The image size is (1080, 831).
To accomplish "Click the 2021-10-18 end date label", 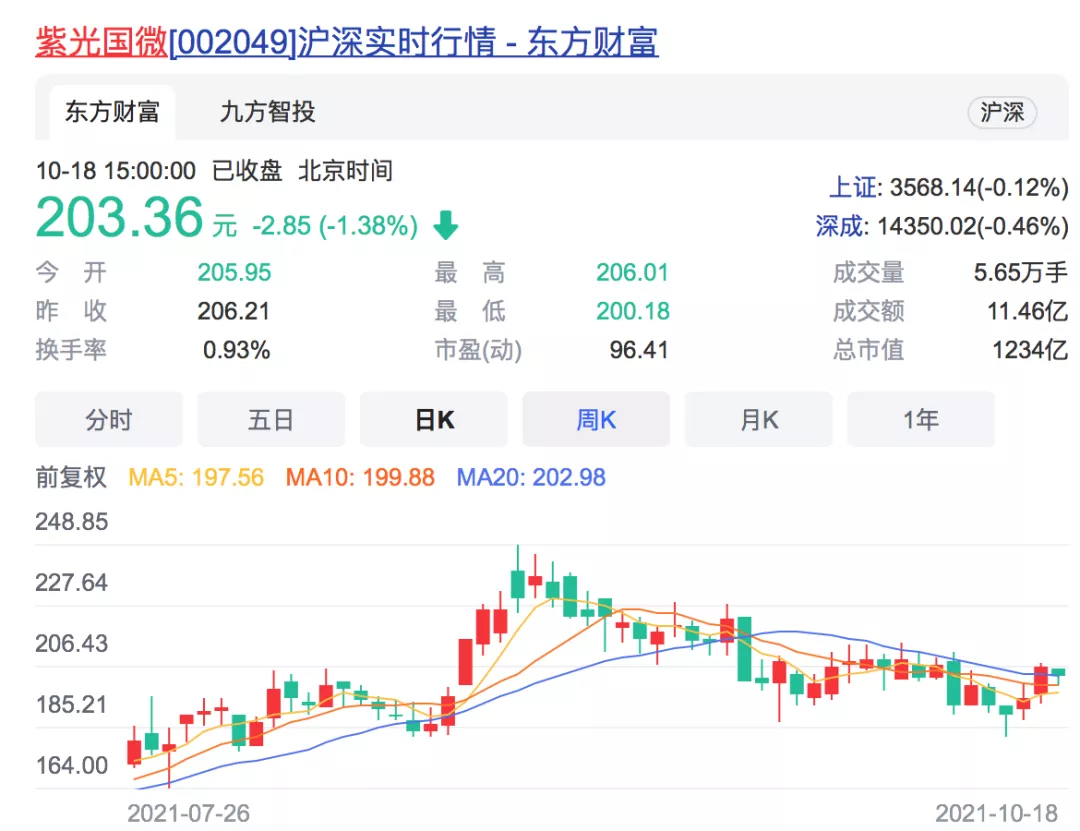I will point(998,812).
